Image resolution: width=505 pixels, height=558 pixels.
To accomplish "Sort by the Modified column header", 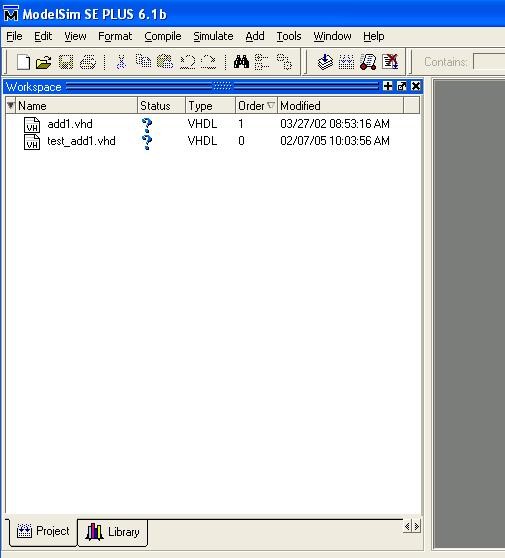I will (341, 105).
